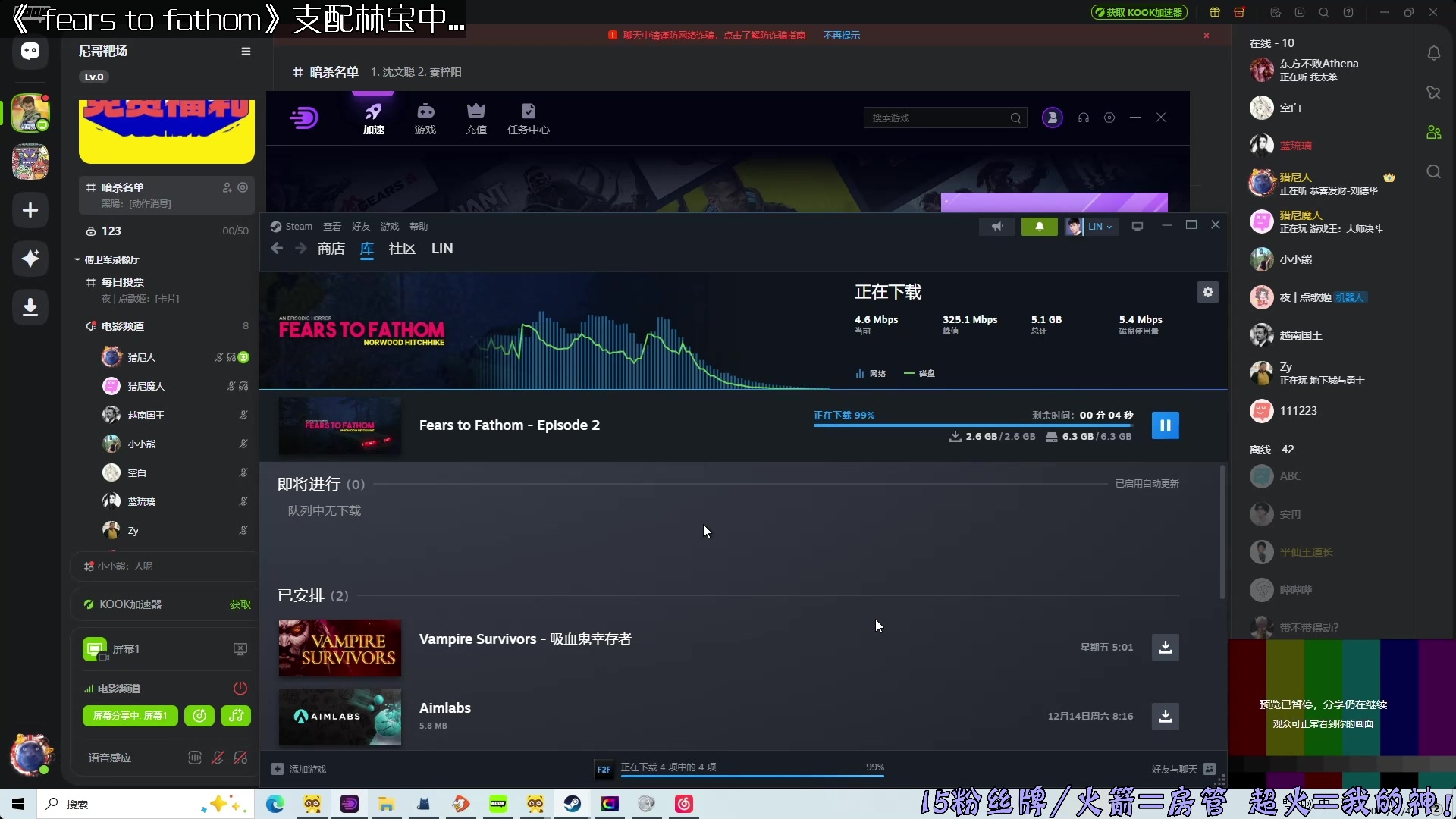Dismiss the red fraud warning banner
1456x819 pixels.
click(x=1207, y=36)
